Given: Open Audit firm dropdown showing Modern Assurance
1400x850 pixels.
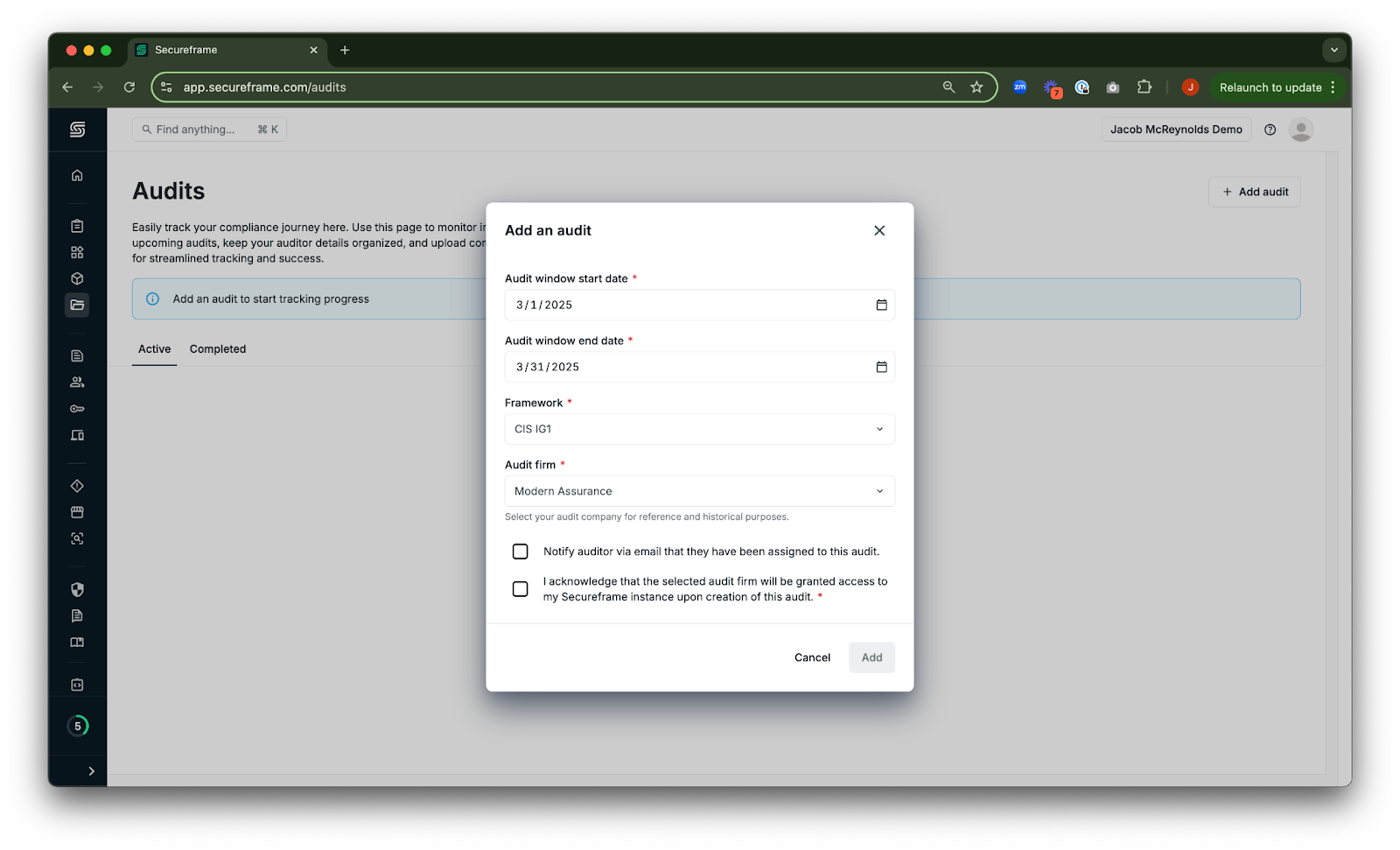Looking at the screenshot, I should [x=700, y=491].
